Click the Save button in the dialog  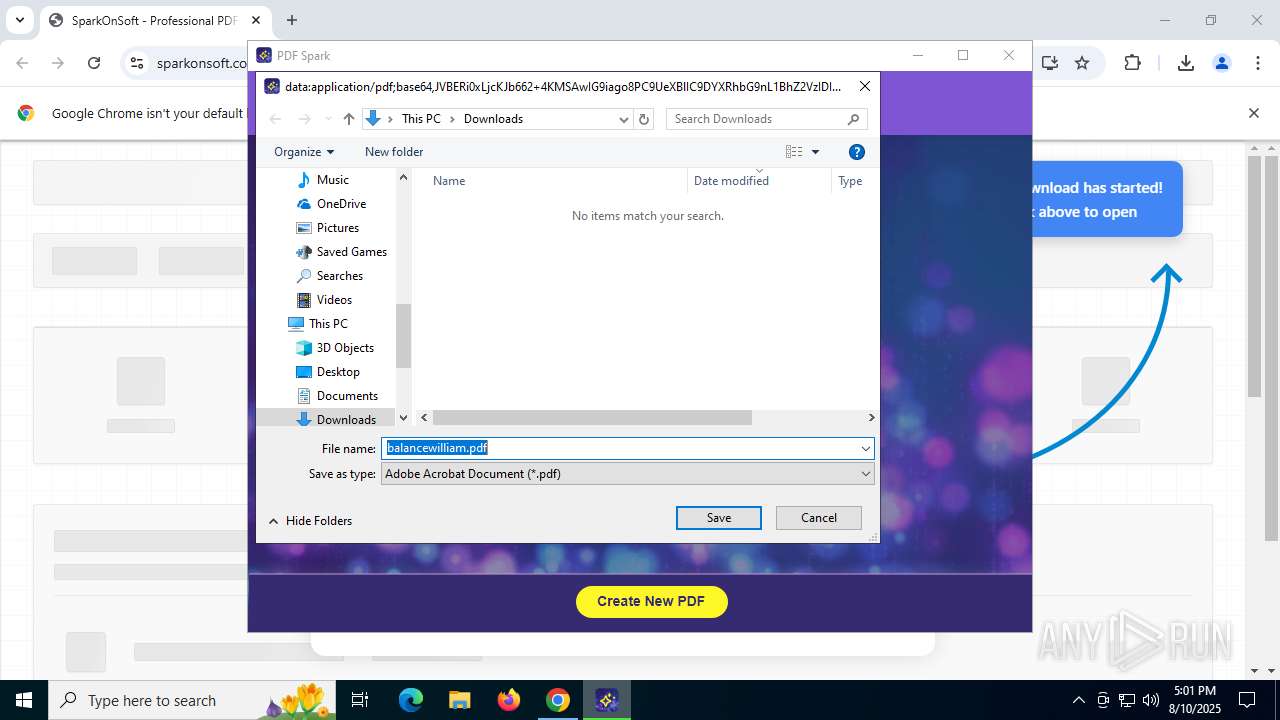click(718, 518)
